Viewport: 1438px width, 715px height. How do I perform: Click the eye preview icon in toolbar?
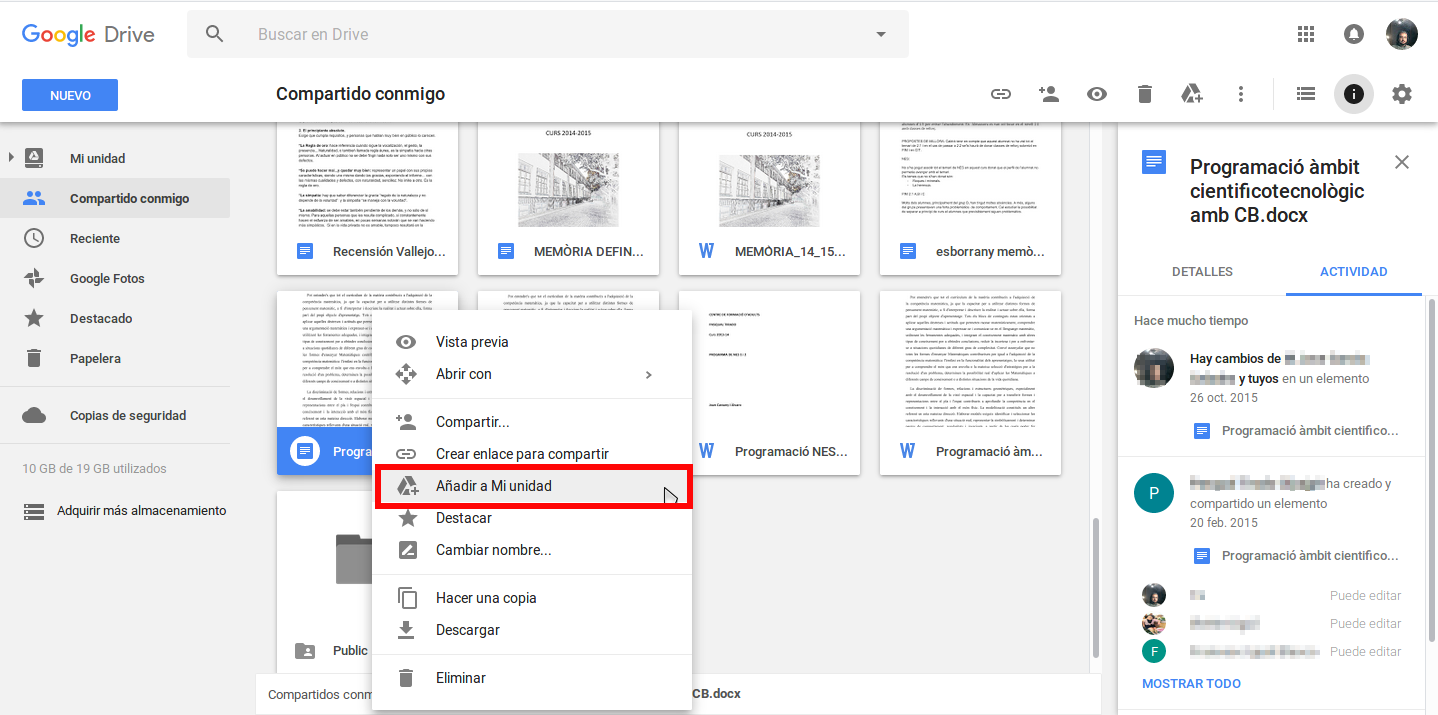pyautogui.click(x=1097, y=94)
